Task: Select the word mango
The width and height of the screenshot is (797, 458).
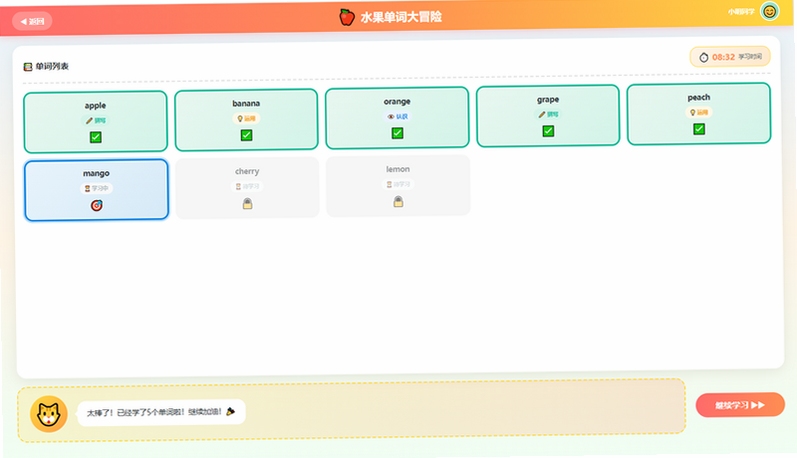Action: 97,190
